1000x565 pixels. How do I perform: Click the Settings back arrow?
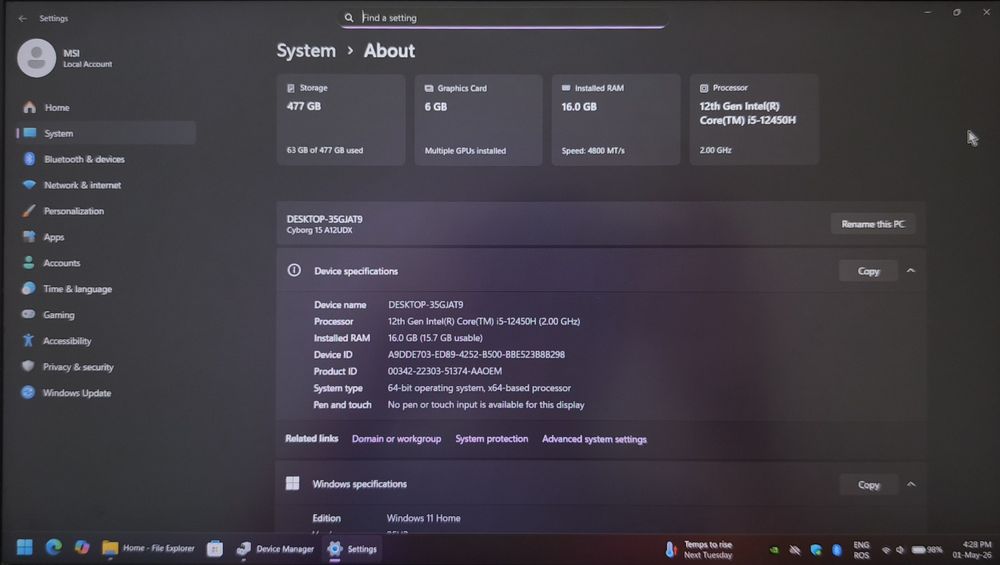(x=23, y=18)
